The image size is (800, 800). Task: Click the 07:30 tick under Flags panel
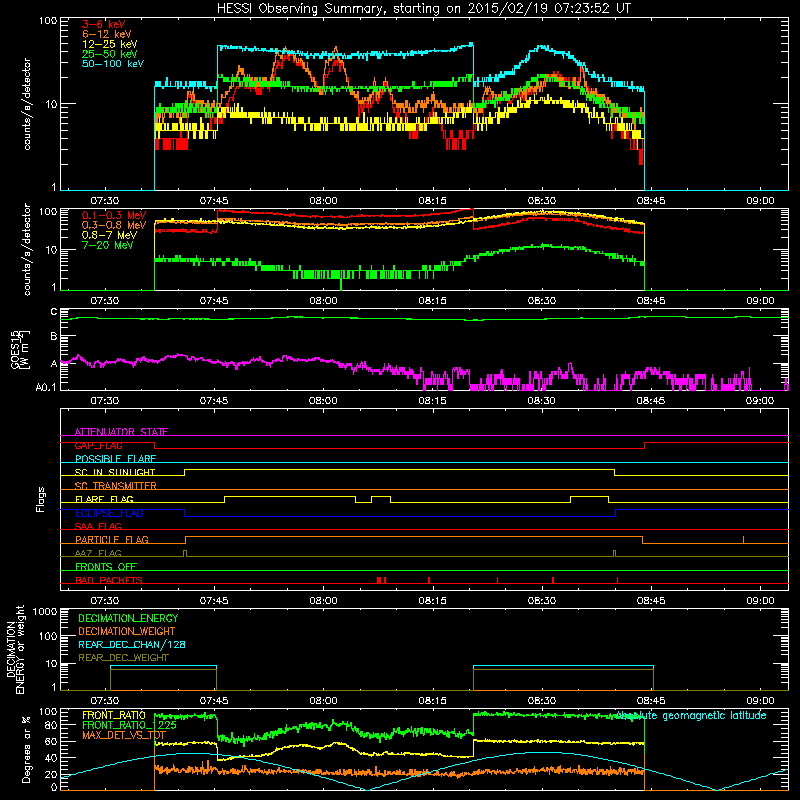(105, 601)
